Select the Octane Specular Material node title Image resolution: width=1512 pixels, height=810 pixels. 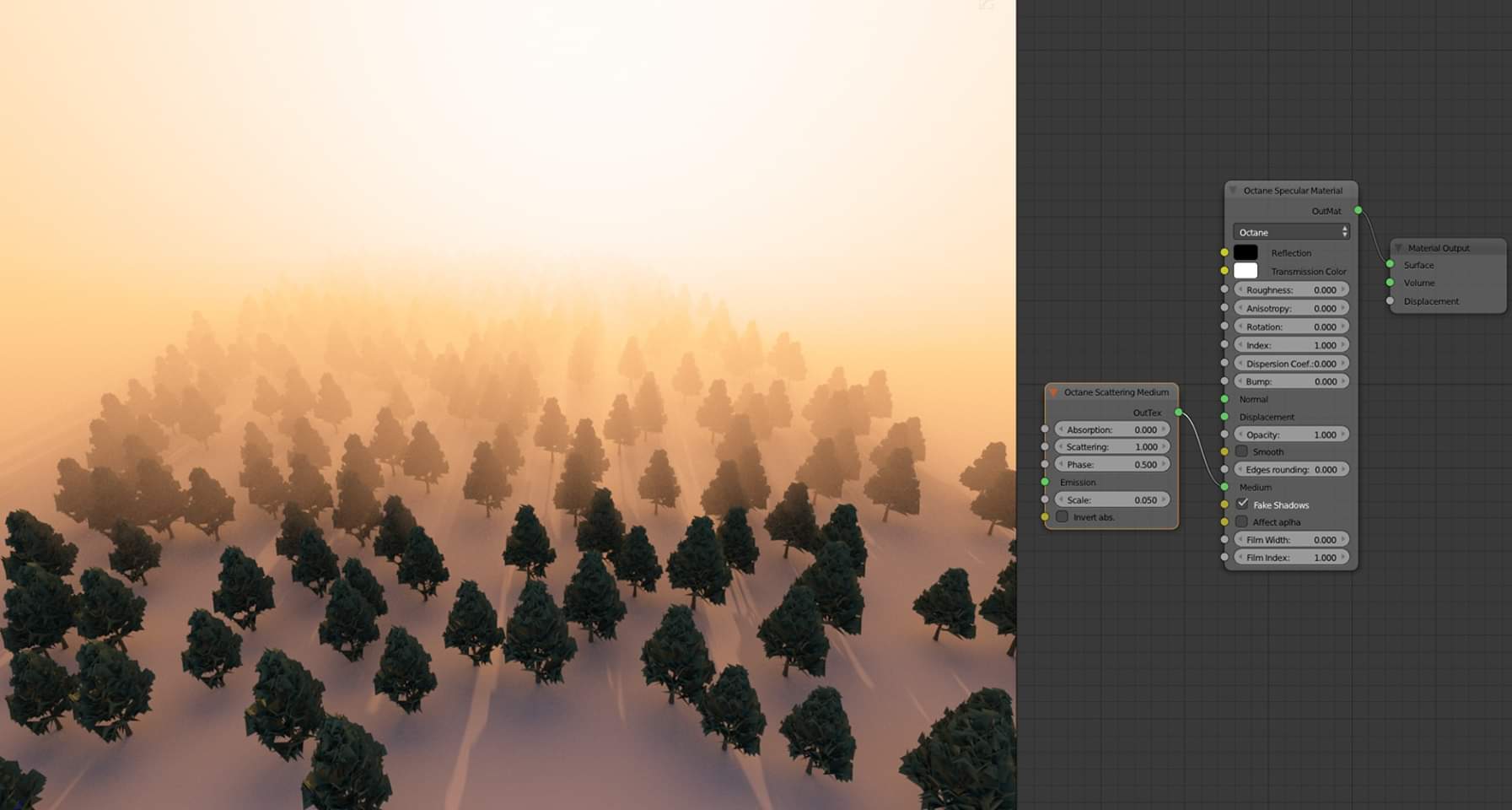click(x=1293, y=191)
